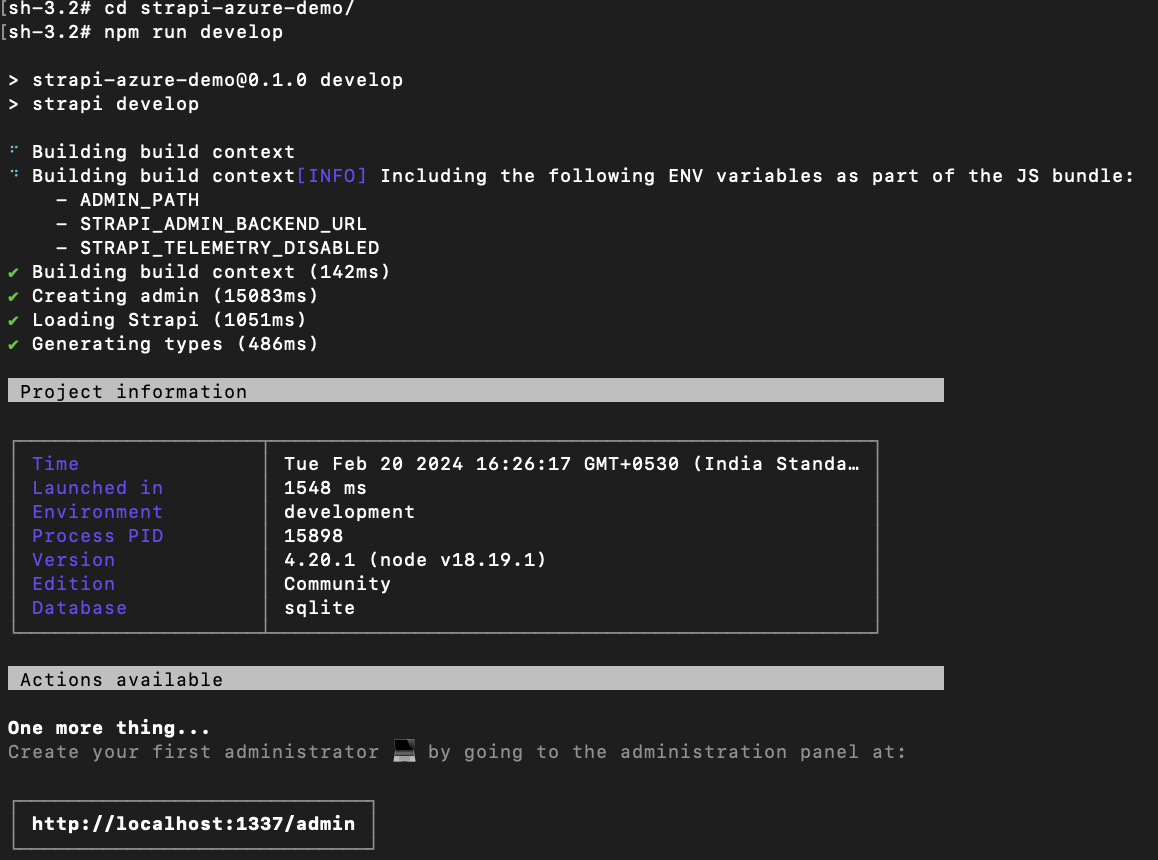Open the http://localhost:1337/admin link
The height and width of the screenshot is (860, 1158).
[192, 824]
